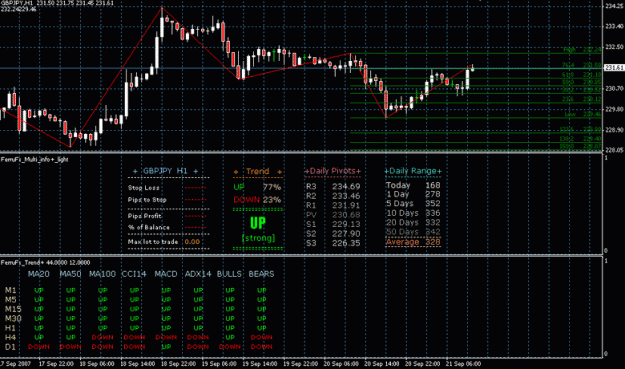Click the MA100 column header
Screen dimensions: 625x369
102,274
